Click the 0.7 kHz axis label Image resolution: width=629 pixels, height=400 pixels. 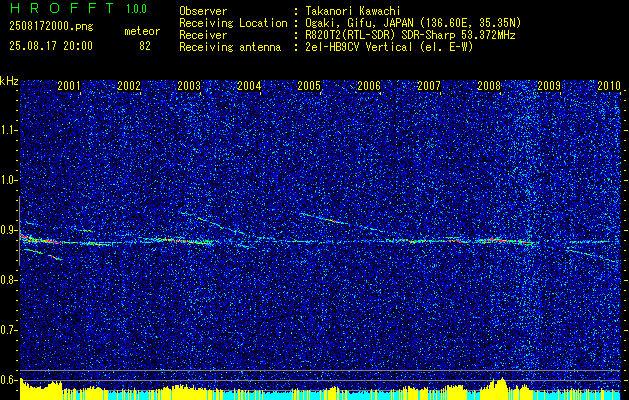(9, 330)
